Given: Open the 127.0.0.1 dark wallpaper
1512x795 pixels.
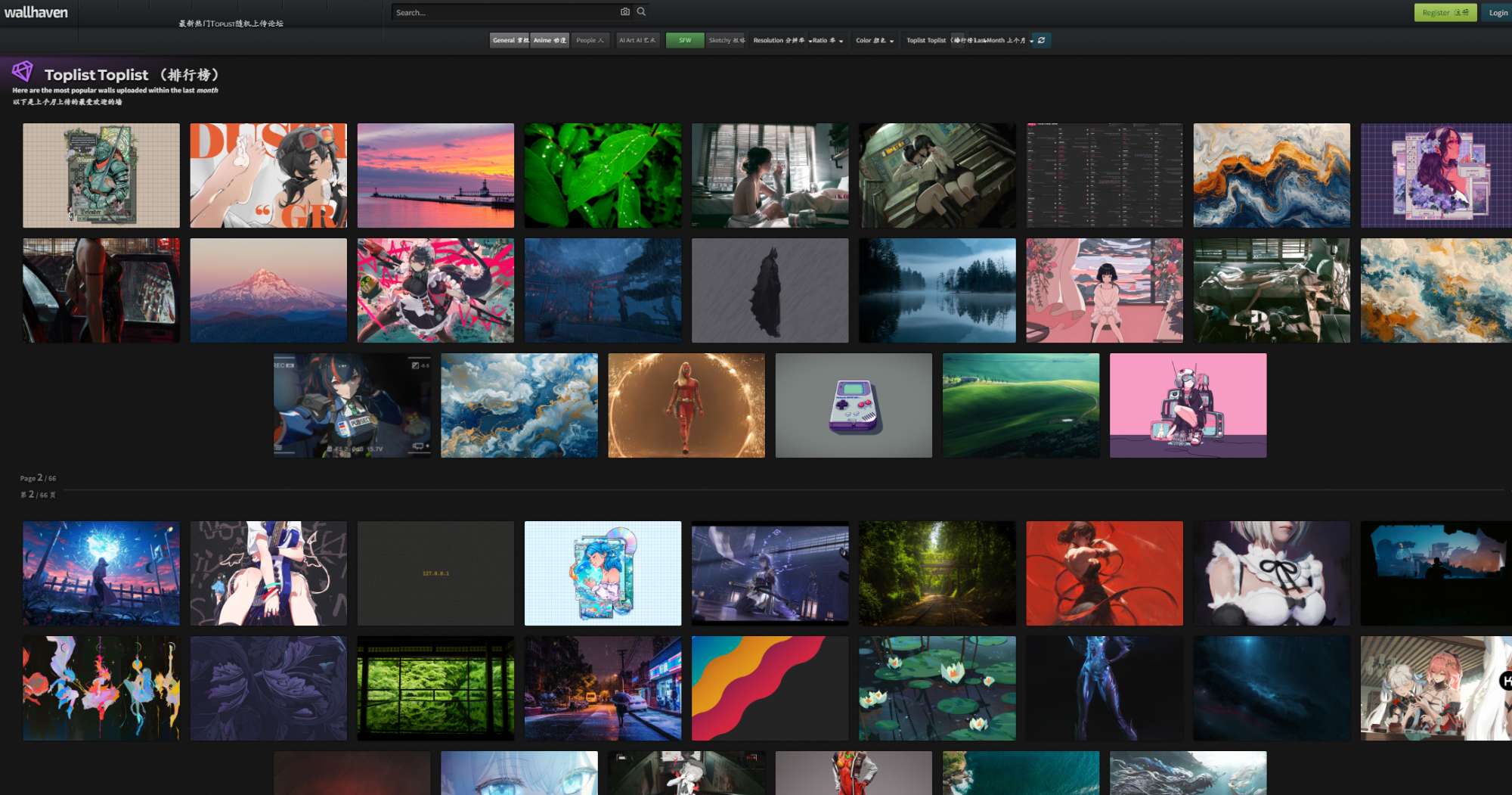Looking at the screenshot, I should (x=435, y=573).
